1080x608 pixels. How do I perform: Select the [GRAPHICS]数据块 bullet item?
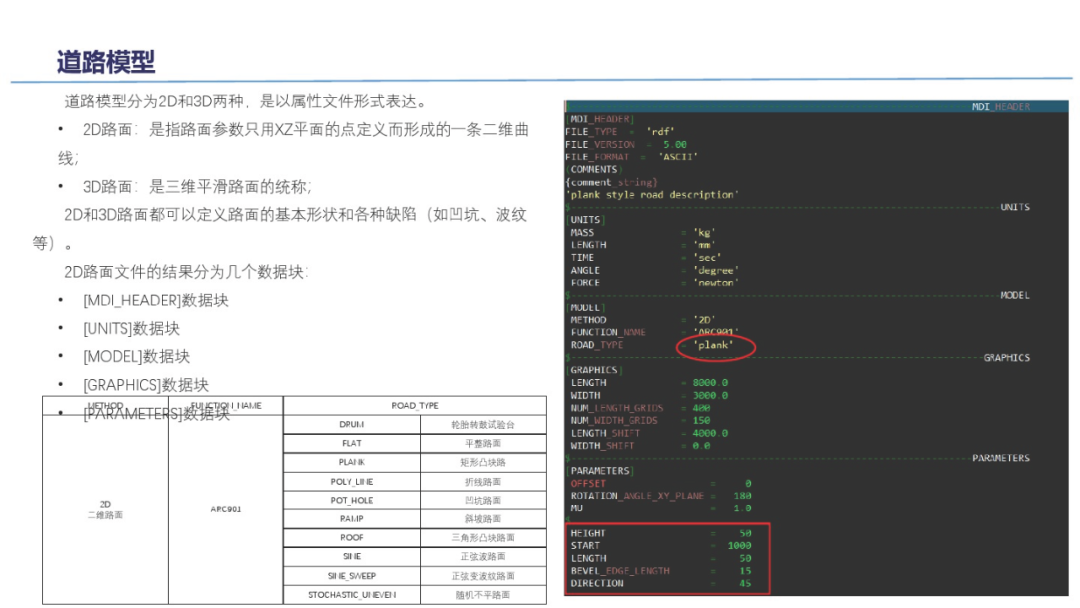click(146, 384)
